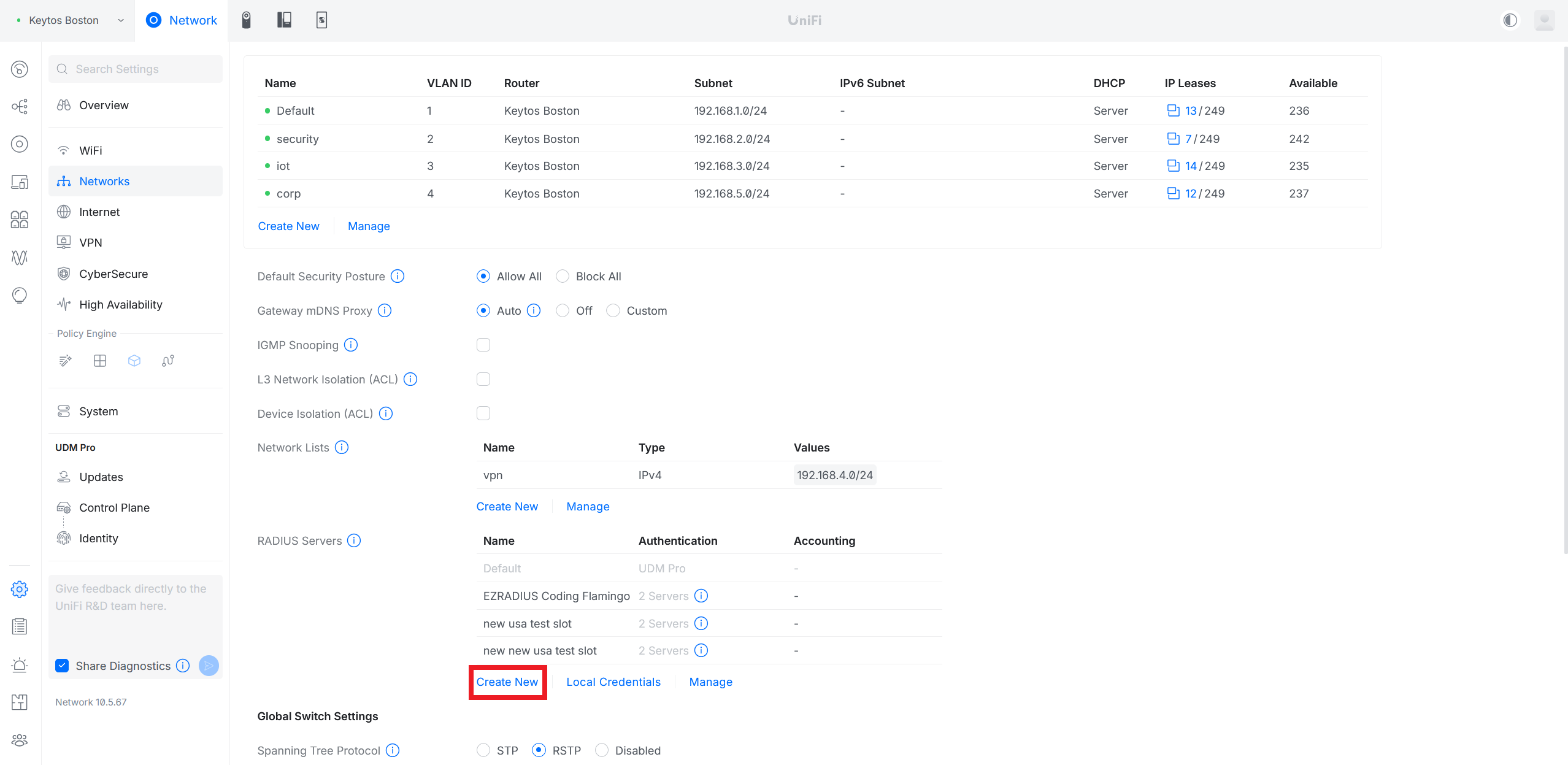Open the UniFi Devices icon in left rail
Viewport: 1568px width, 765px height.
click(20, 144)
